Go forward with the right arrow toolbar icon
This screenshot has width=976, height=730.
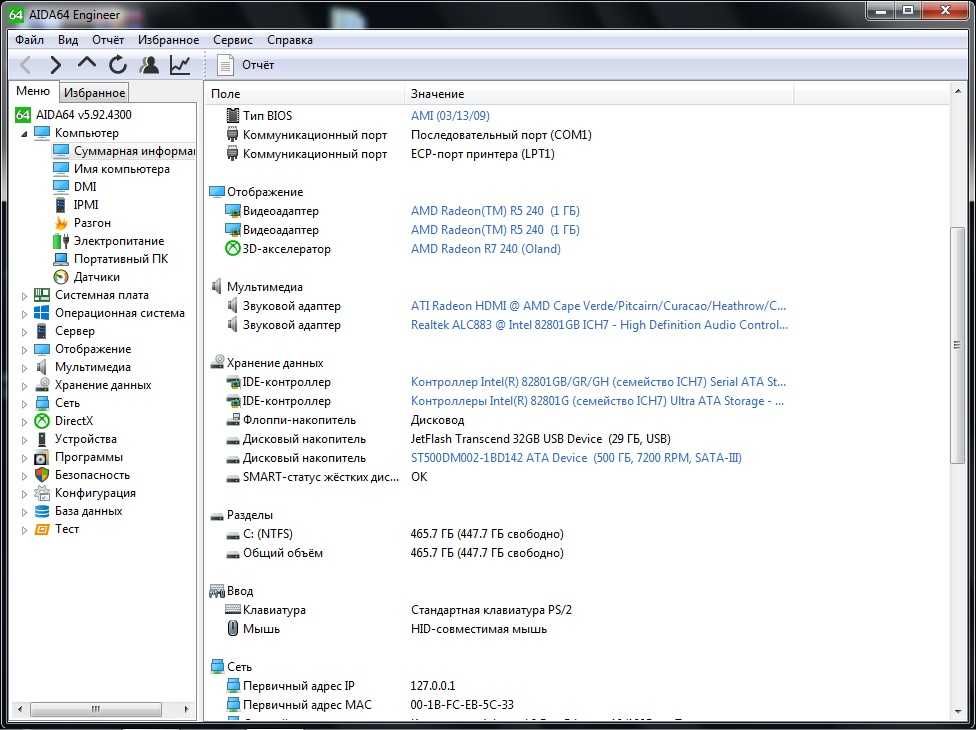pos(56,65)
